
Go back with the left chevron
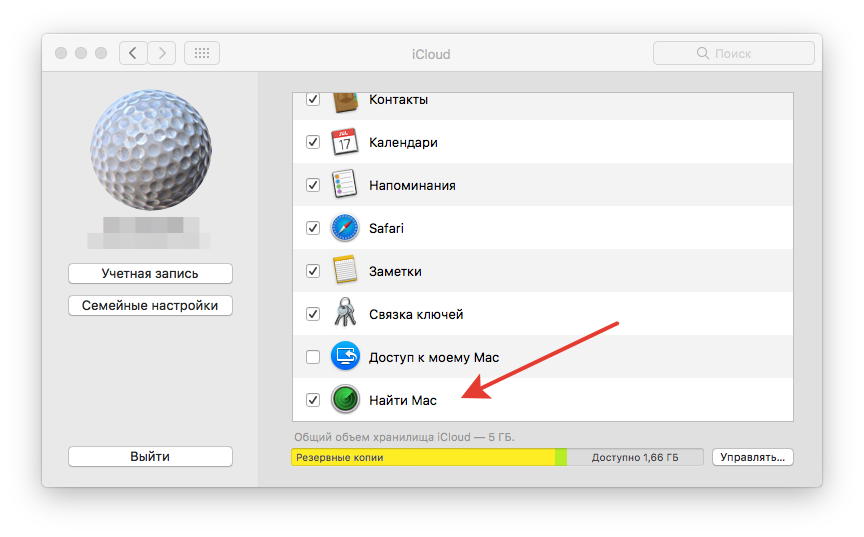[x=133, y=53]
